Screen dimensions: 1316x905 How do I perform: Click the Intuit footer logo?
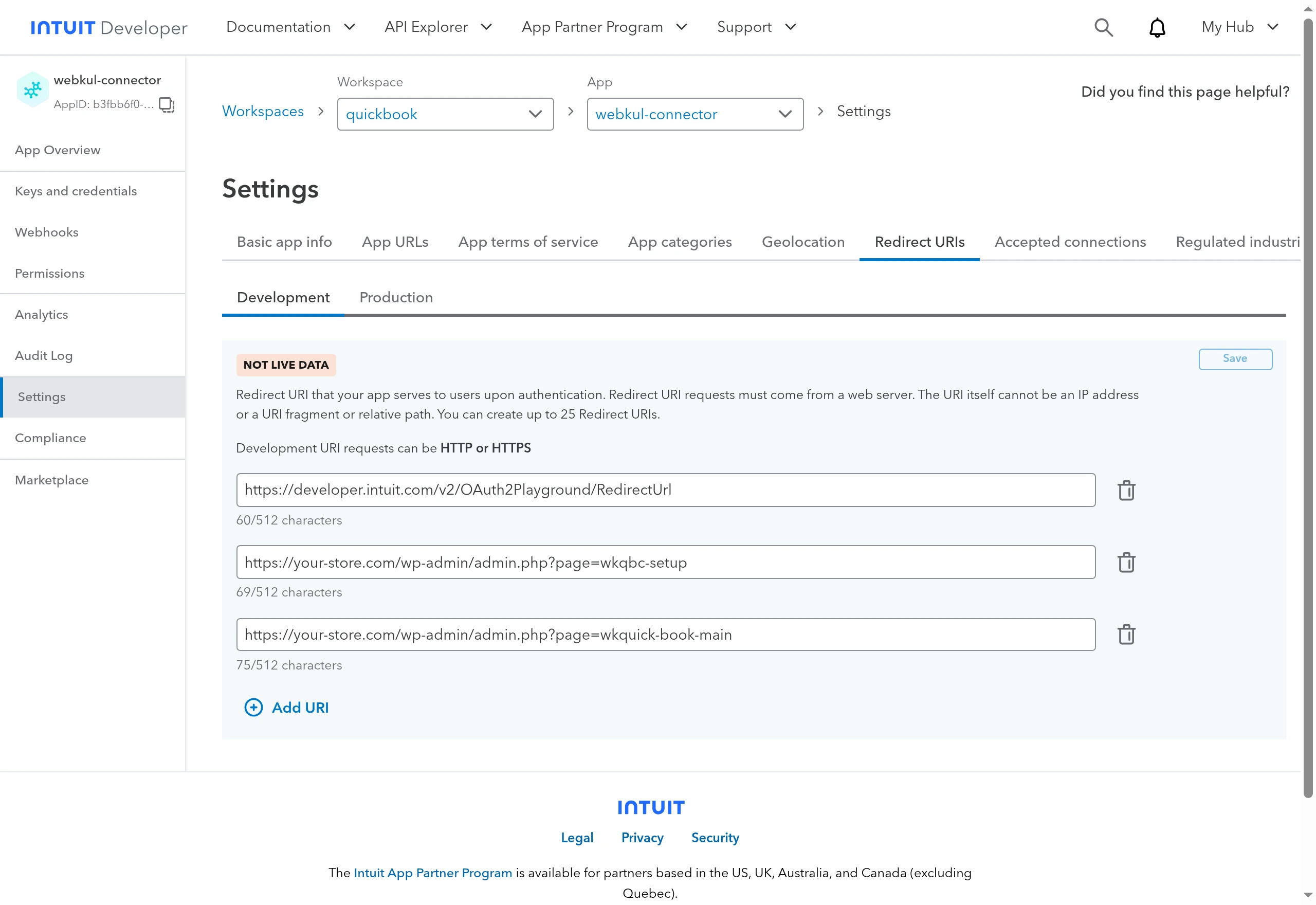(x=651, y=807)
